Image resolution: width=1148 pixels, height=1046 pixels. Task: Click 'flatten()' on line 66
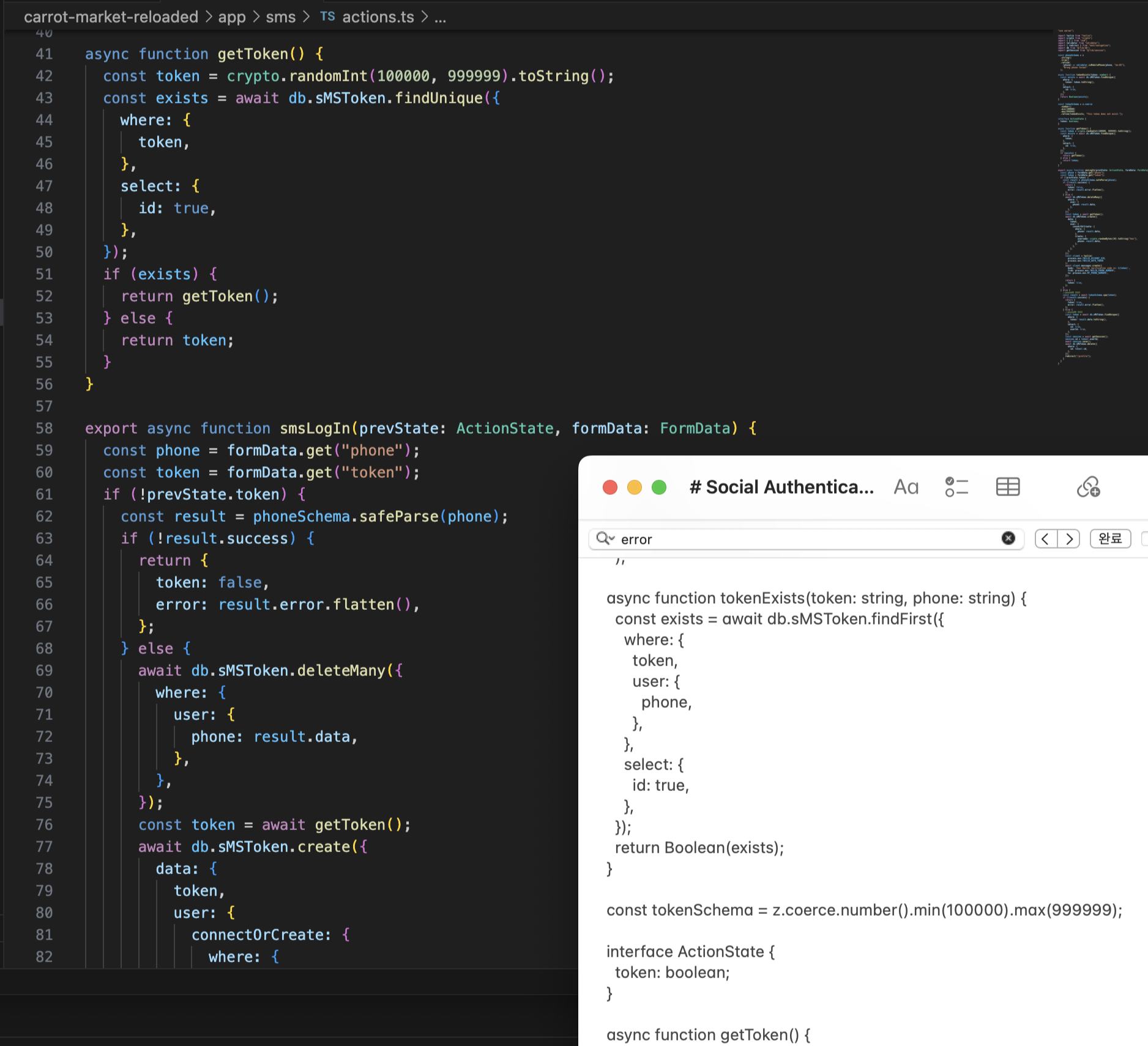(372, 604)
